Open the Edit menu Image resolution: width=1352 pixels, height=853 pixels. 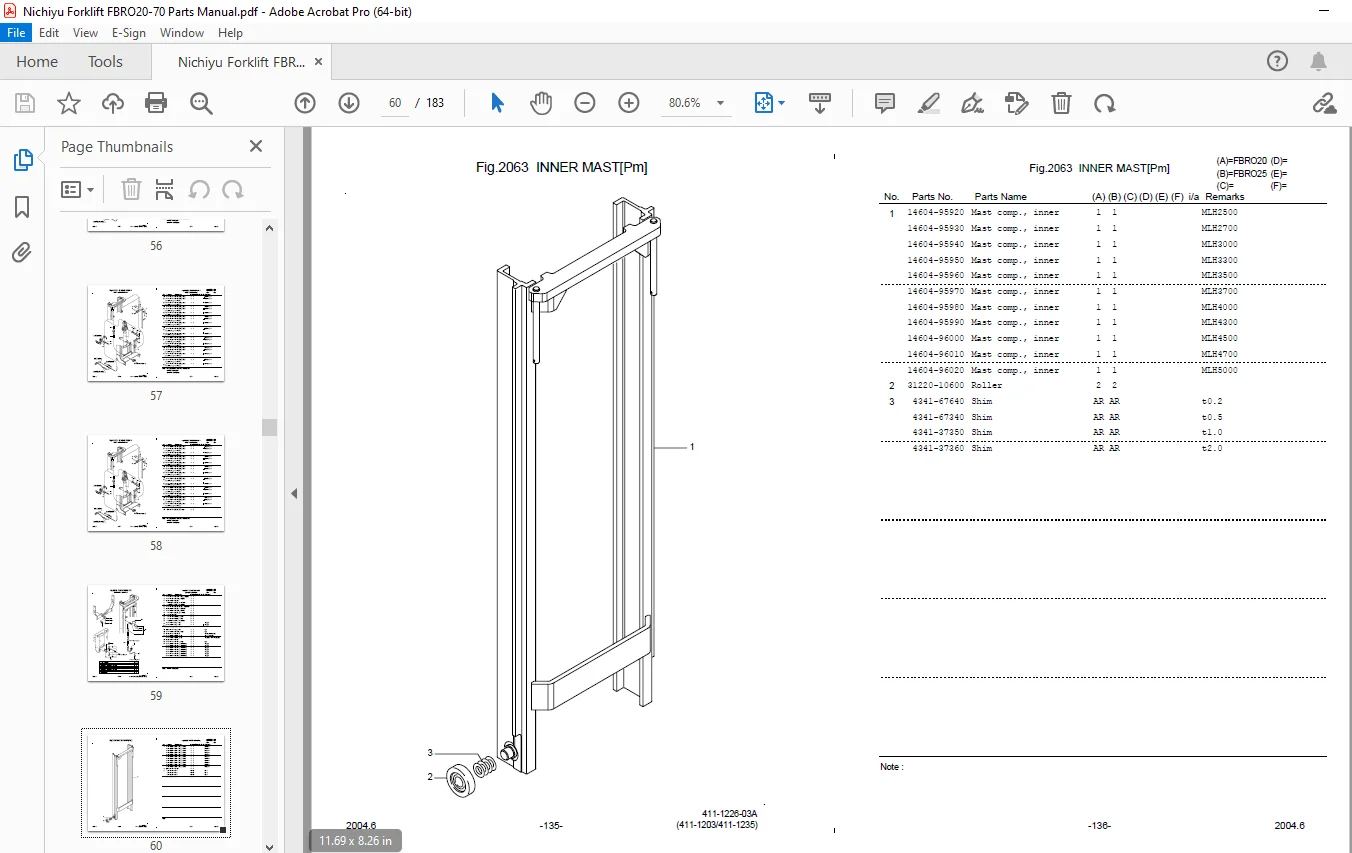(x=49, y=33)
